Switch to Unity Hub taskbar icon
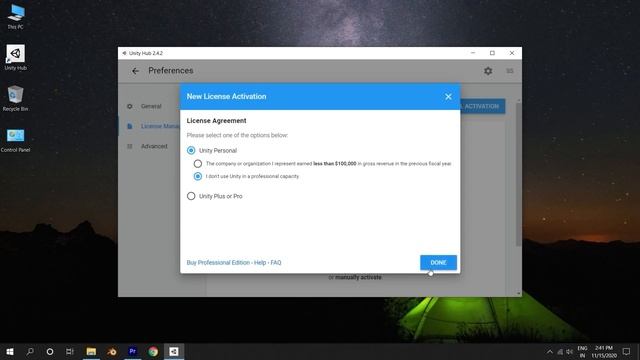Viewport: 640px width, 360px height. point(174,351)
